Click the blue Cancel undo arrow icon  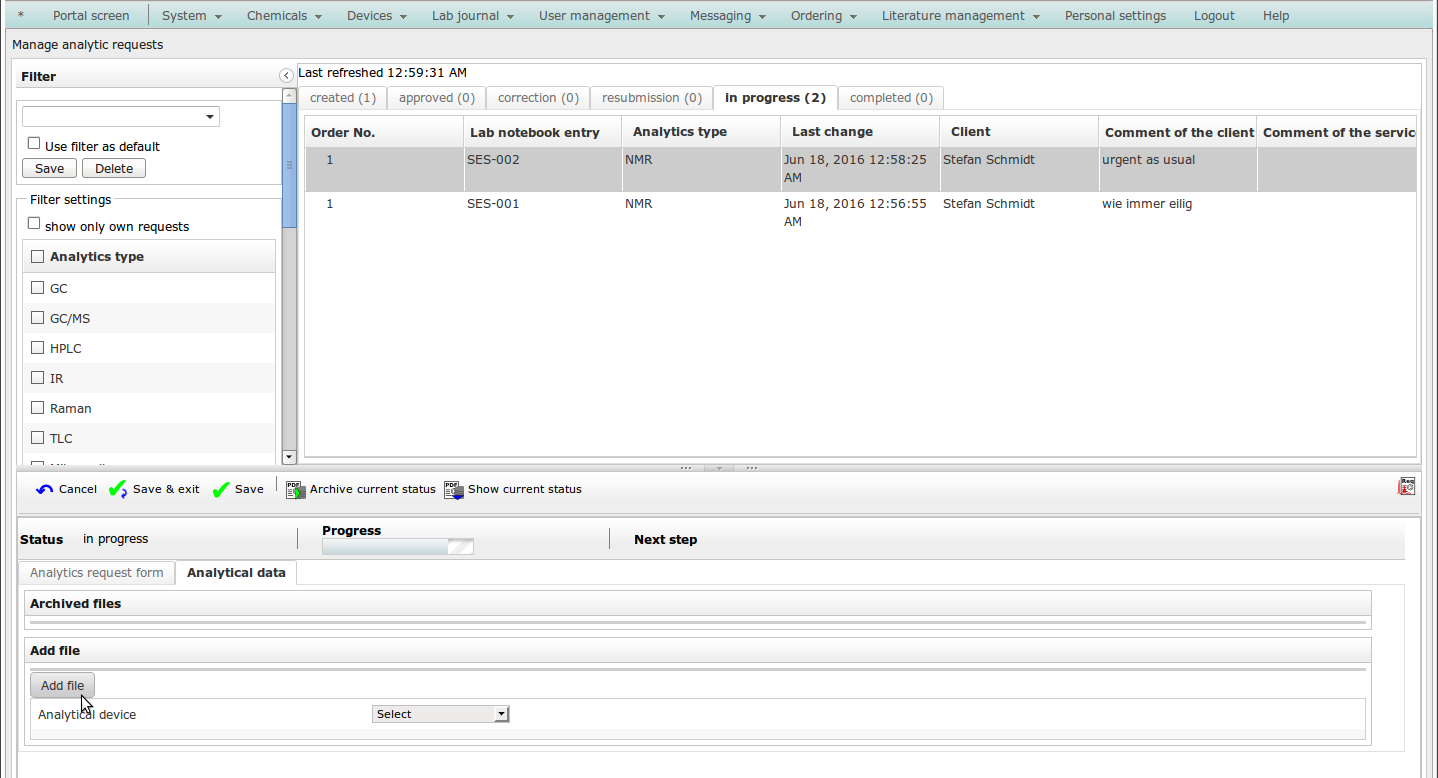click(x=45, y=490)
